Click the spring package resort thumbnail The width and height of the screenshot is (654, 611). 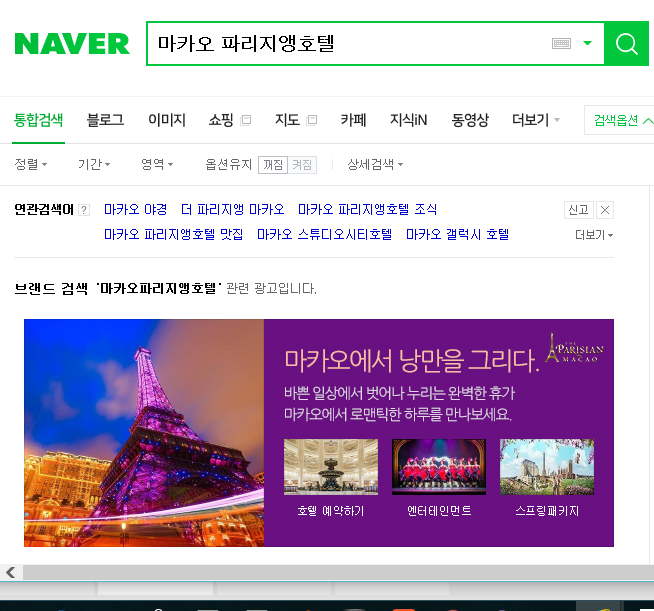[x=547, y=467]
